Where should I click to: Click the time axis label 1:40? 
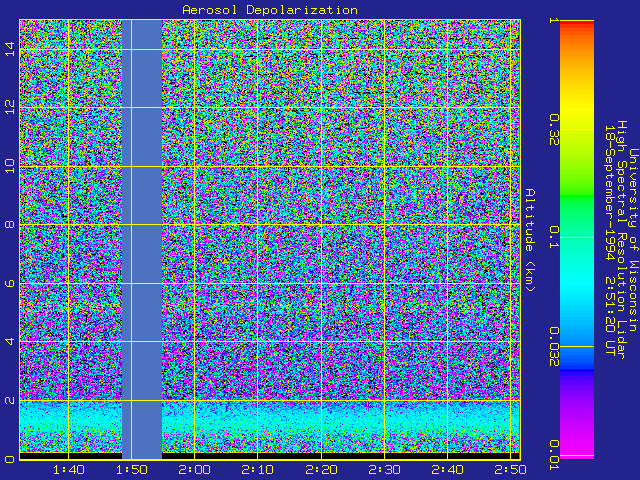[x=69, y=470]
